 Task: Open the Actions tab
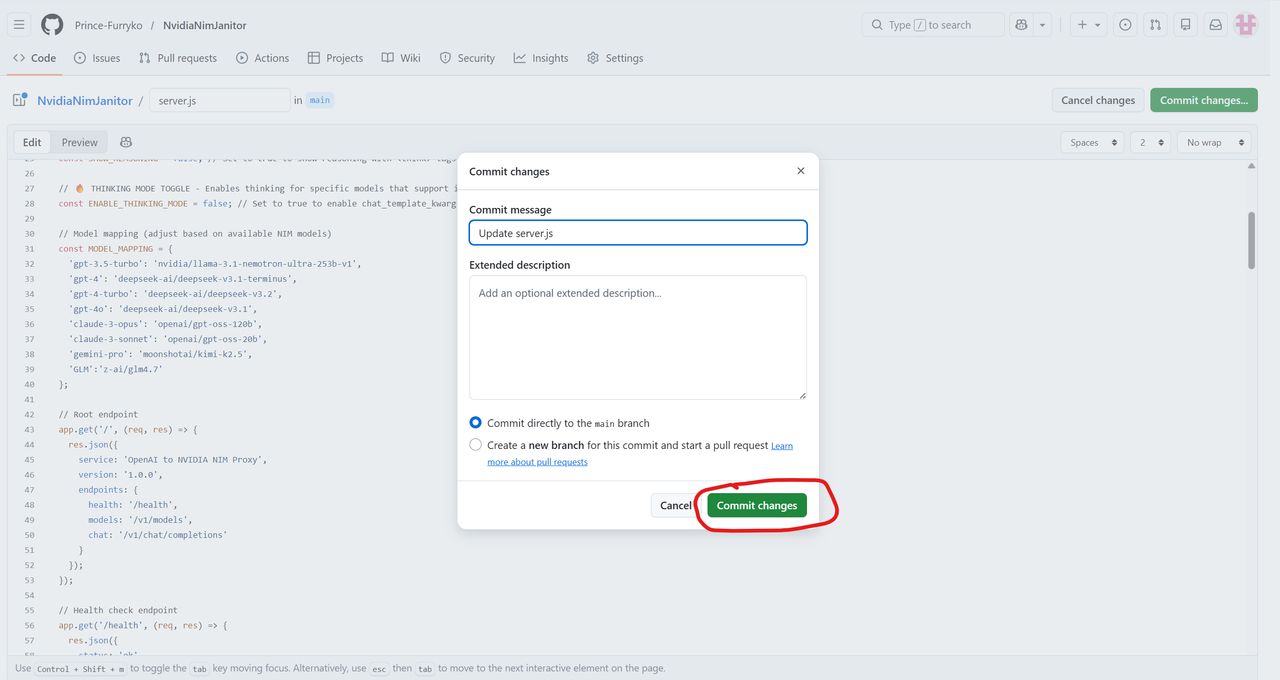click(x=262, y=58)
